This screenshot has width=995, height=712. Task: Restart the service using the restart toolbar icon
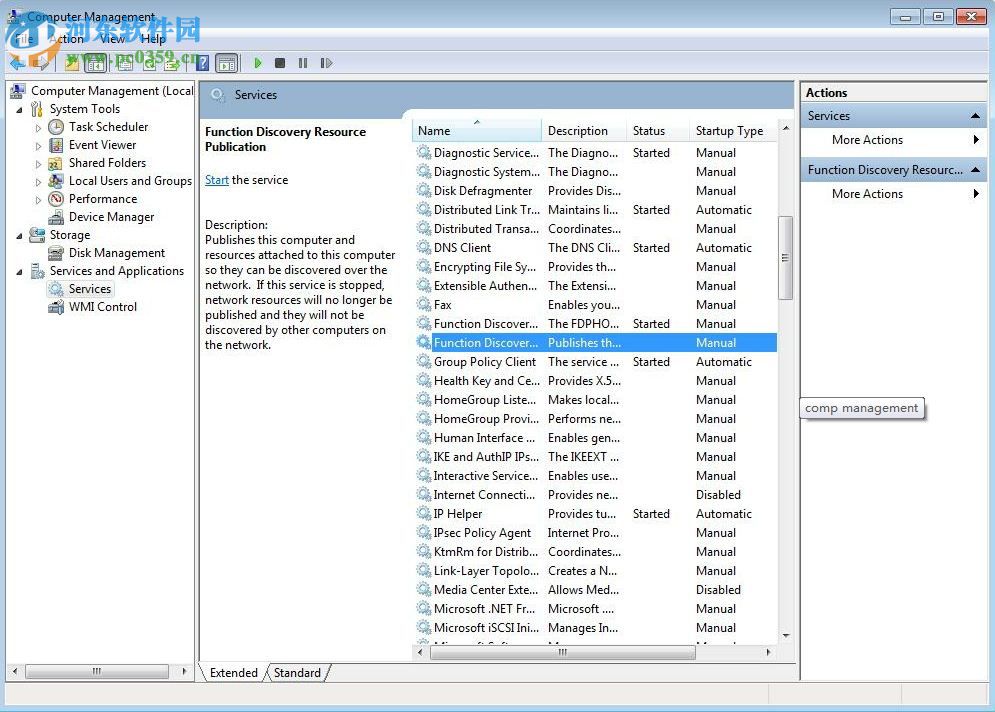click(325, 63)
